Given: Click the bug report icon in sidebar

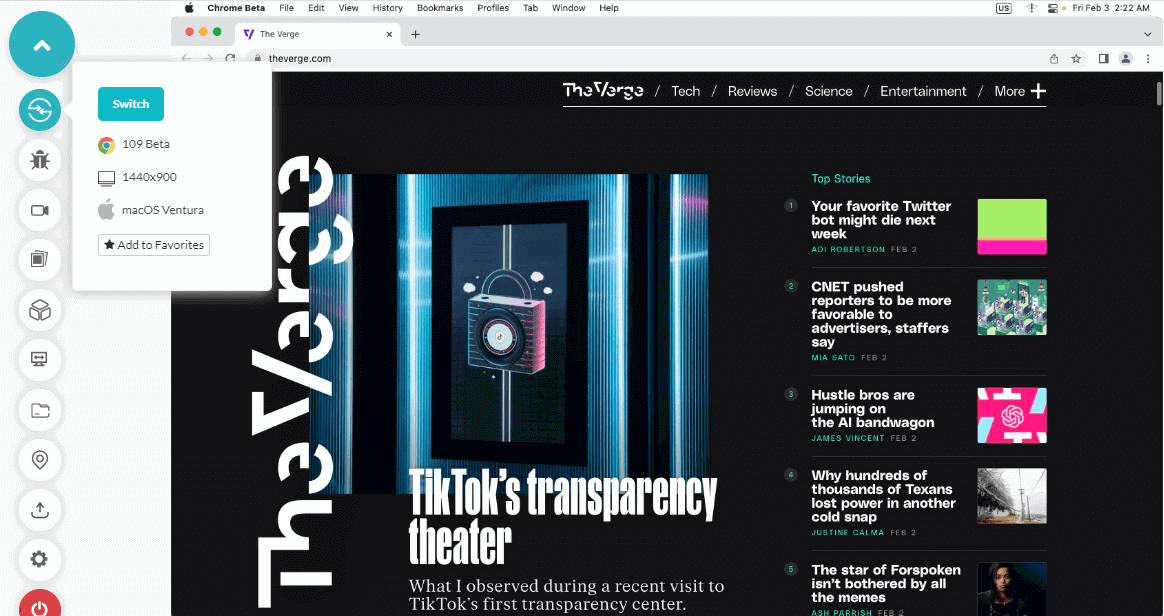Looking at the screenshot, I should [40, 160].
